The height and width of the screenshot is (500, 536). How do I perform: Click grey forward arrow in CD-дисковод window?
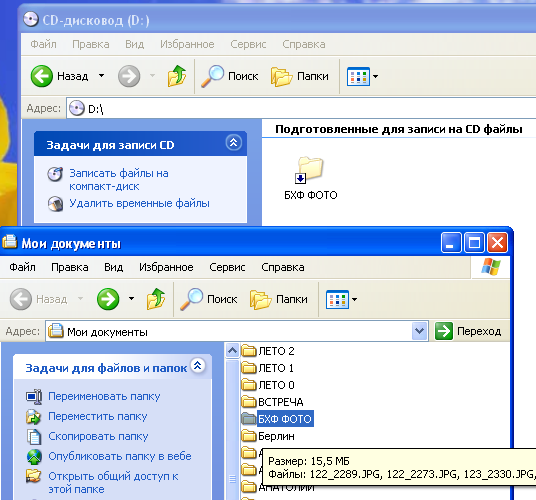tap(129, 76)
